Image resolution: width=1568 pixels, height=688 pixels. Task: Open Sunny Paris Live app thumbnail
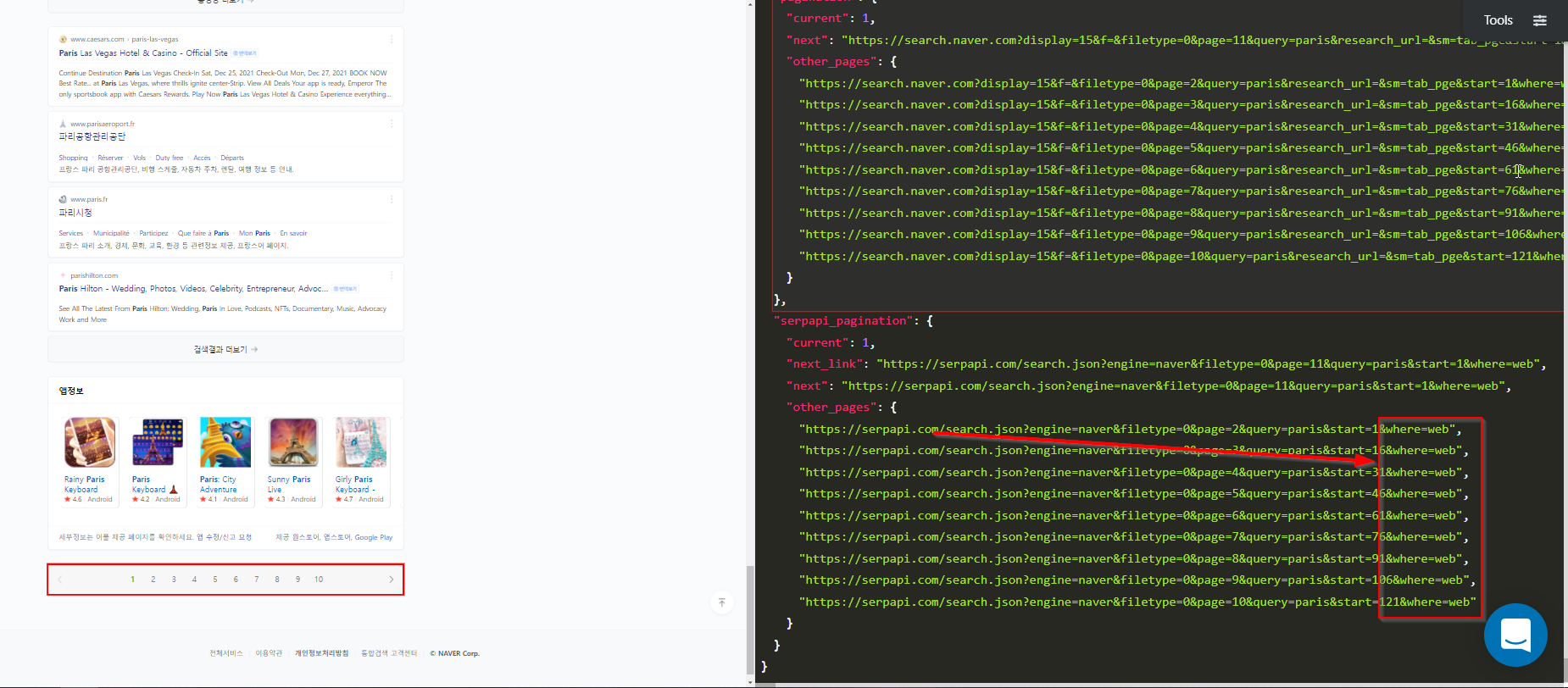(293, 442)
